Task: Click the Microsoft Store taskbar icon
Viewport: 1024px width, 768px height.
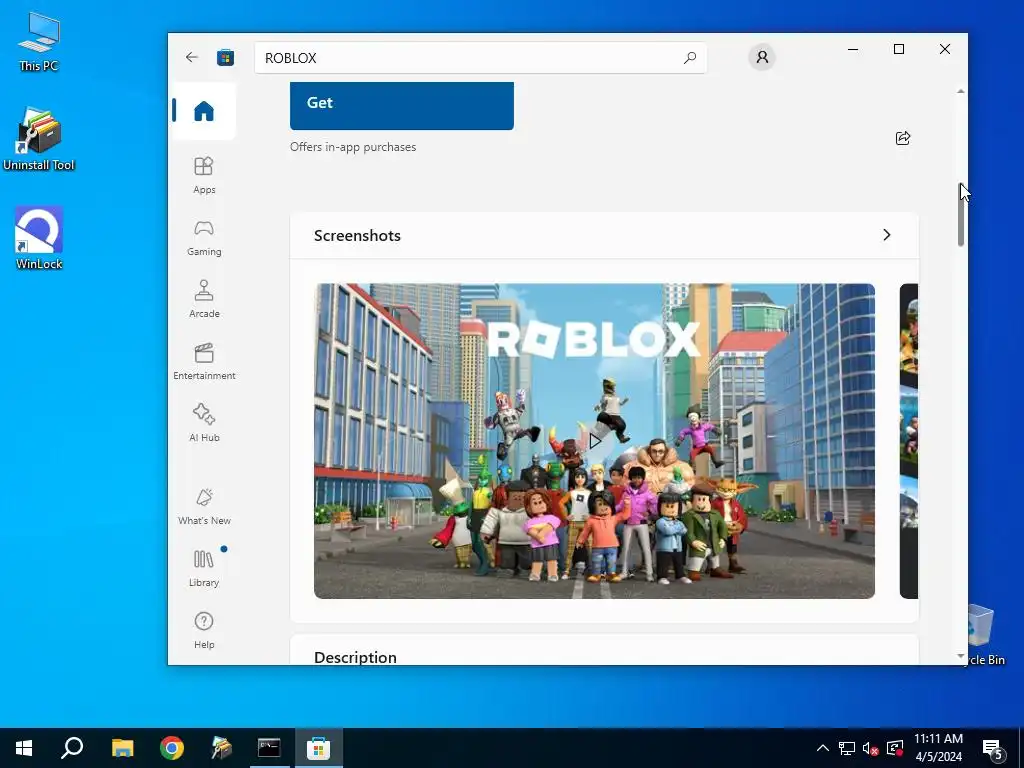Action: tap(318, 748)
